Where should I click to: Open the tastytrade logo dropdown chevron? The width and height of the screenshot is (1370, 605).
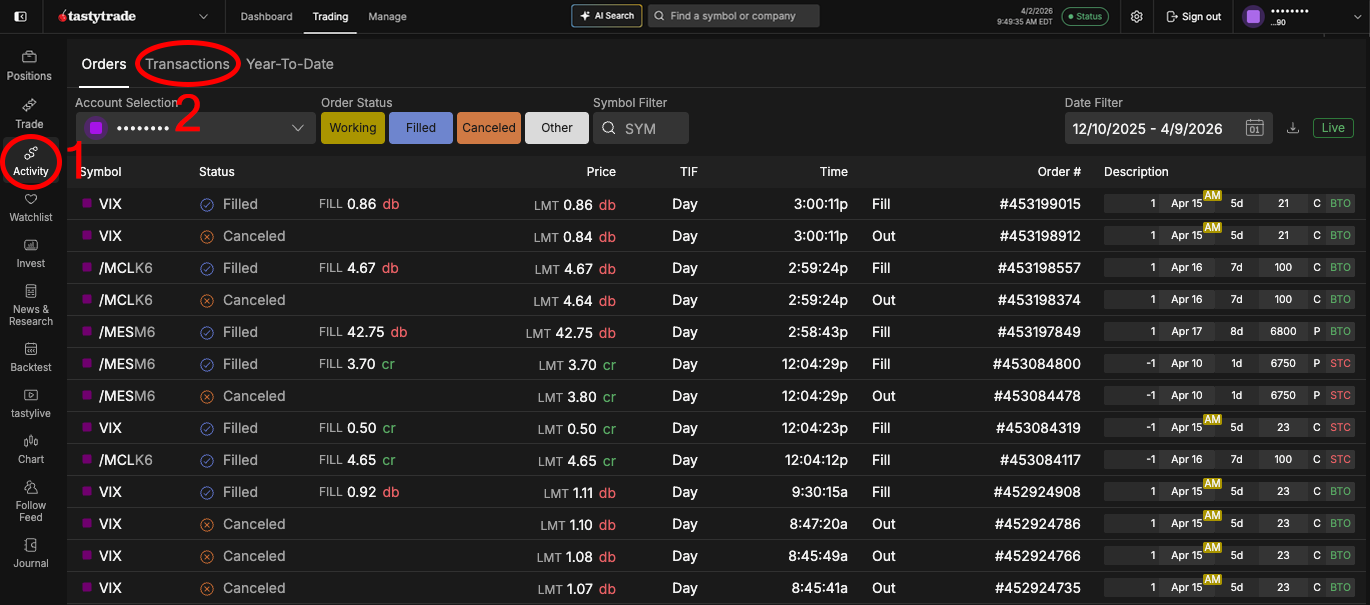[204, 16]
